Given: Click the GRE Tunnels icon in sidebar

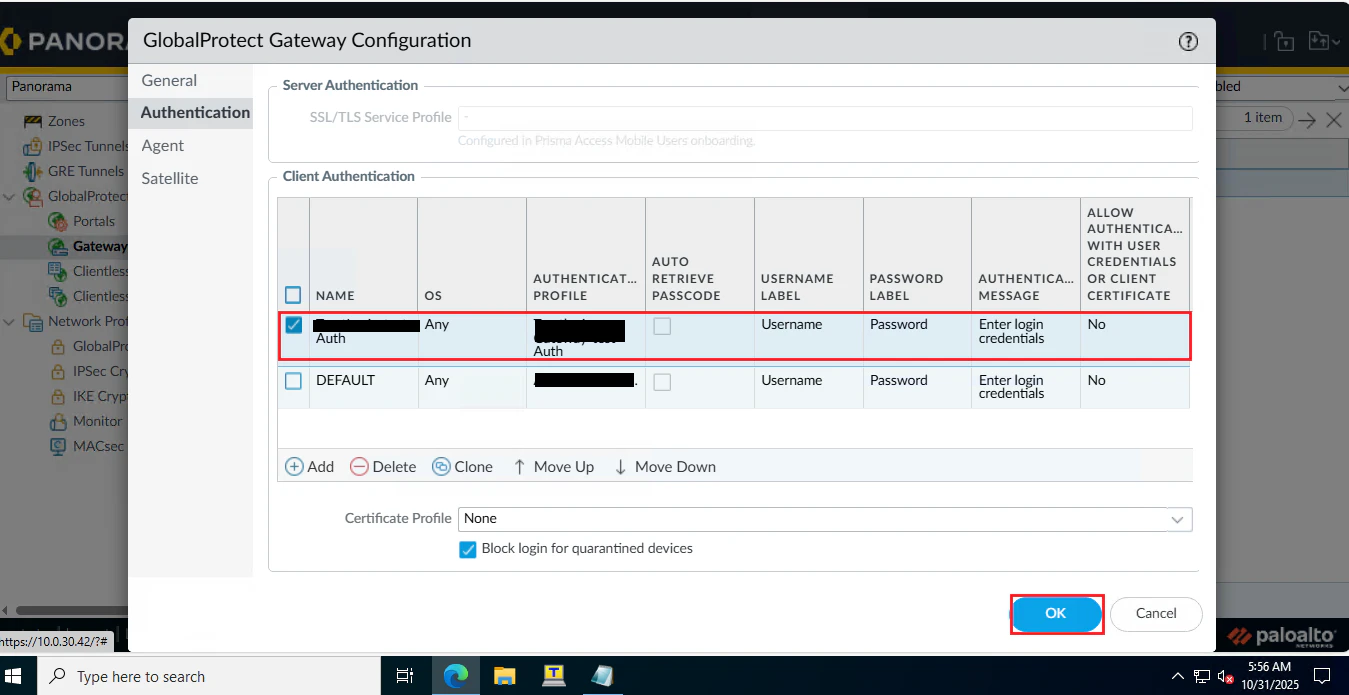Looking at the screenshot, I should tap(33, 171).
